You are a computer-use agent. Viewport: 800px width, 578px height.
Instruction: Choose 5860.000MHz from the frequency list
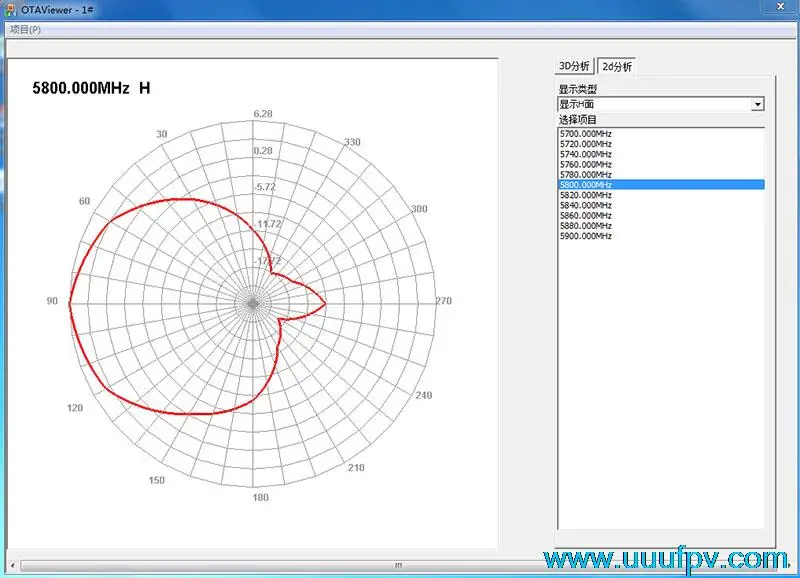coord(586,215)
